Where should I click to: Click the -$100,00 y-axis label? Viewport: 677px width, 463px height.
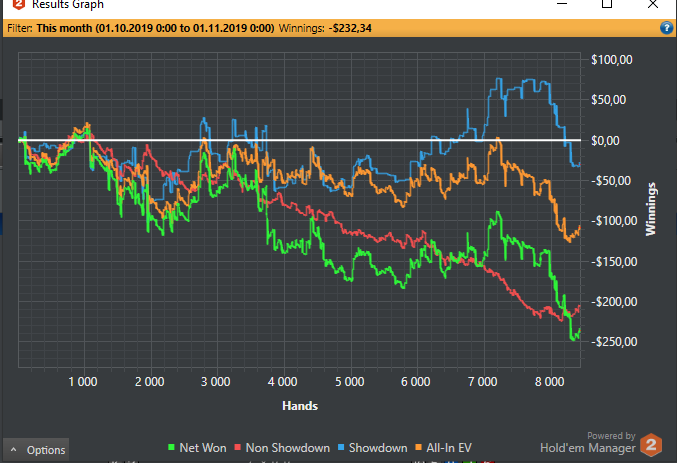[614, 221]
